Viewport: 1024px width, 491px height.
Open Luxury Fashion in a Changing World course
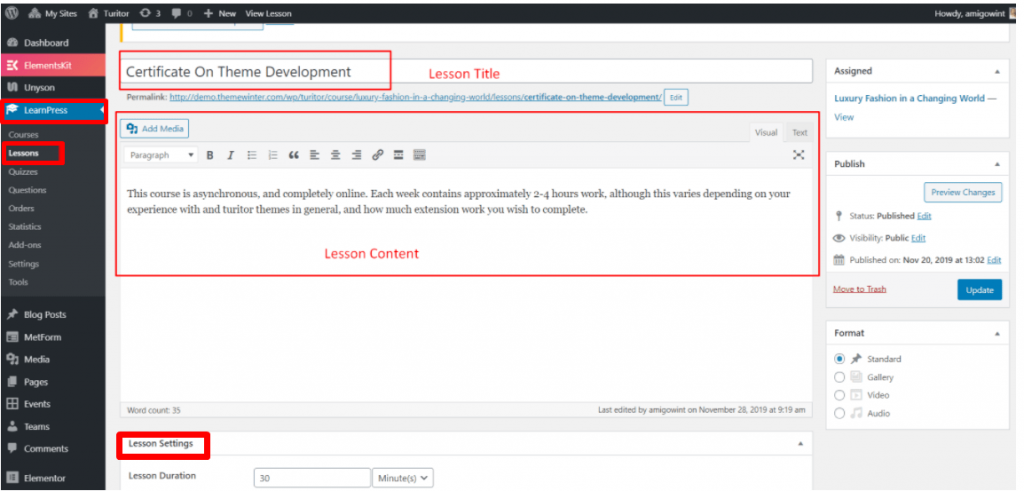[909, 98]
